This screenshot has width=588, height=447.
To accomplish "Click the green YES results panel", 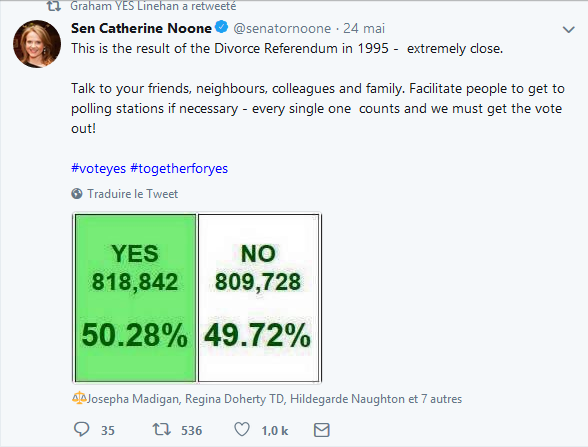I will [135, 298].
